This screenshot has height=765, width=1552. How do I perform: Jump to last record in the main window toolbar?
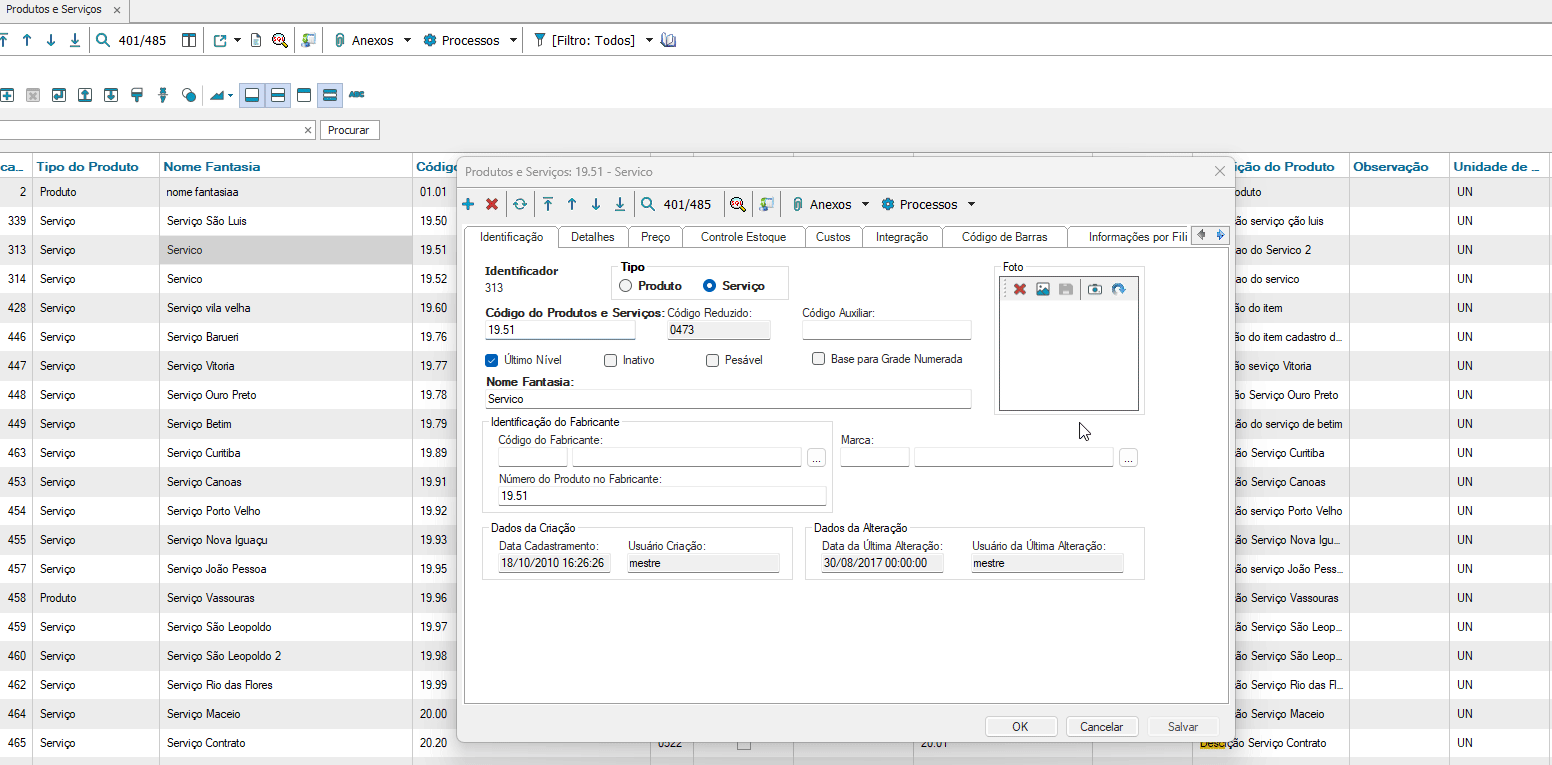(x=75, y=40)
